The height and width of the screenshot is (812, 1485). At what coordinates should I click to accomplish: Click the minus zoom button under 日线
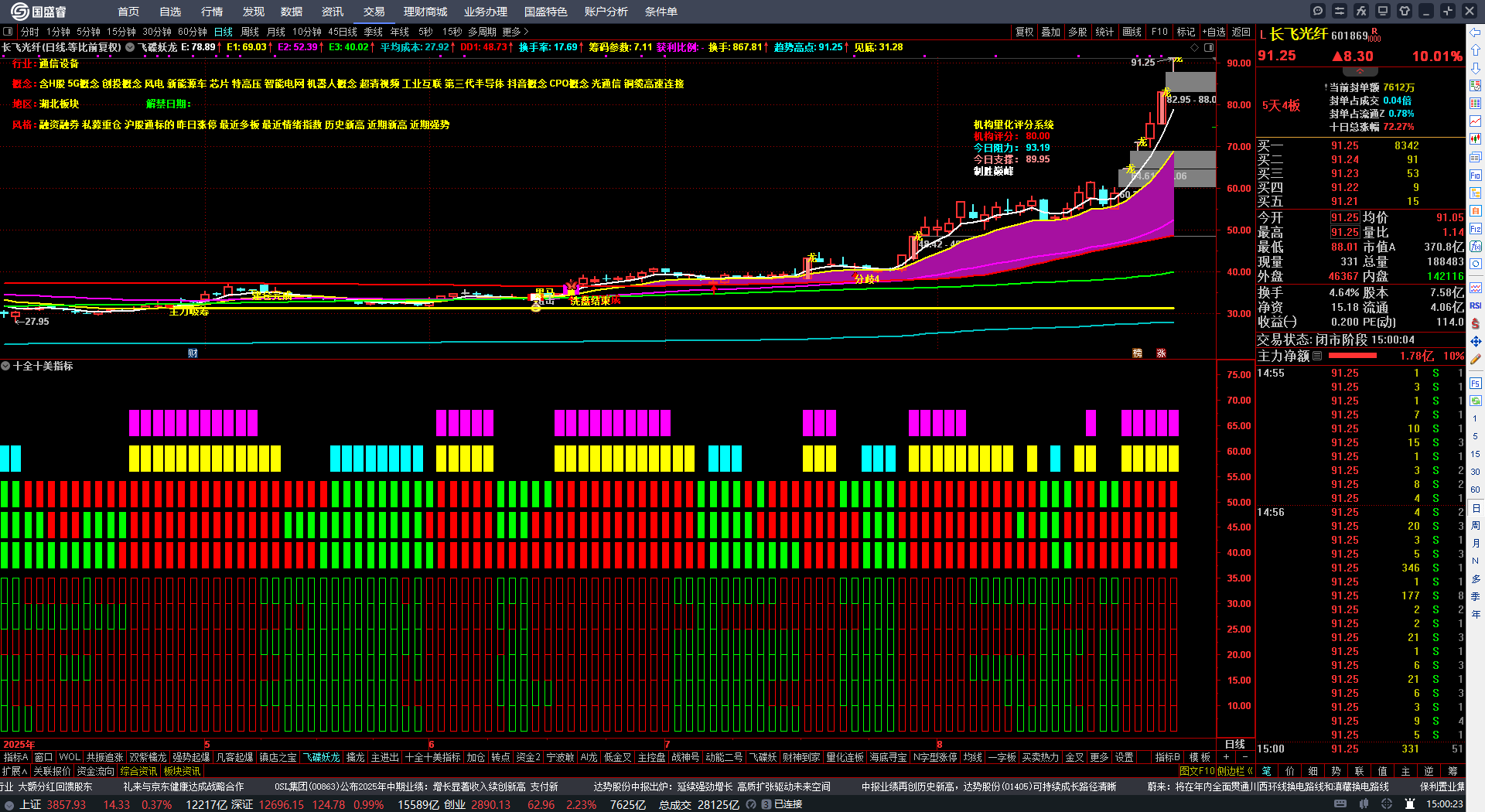pyautogui.click(x=1244, y=757)
